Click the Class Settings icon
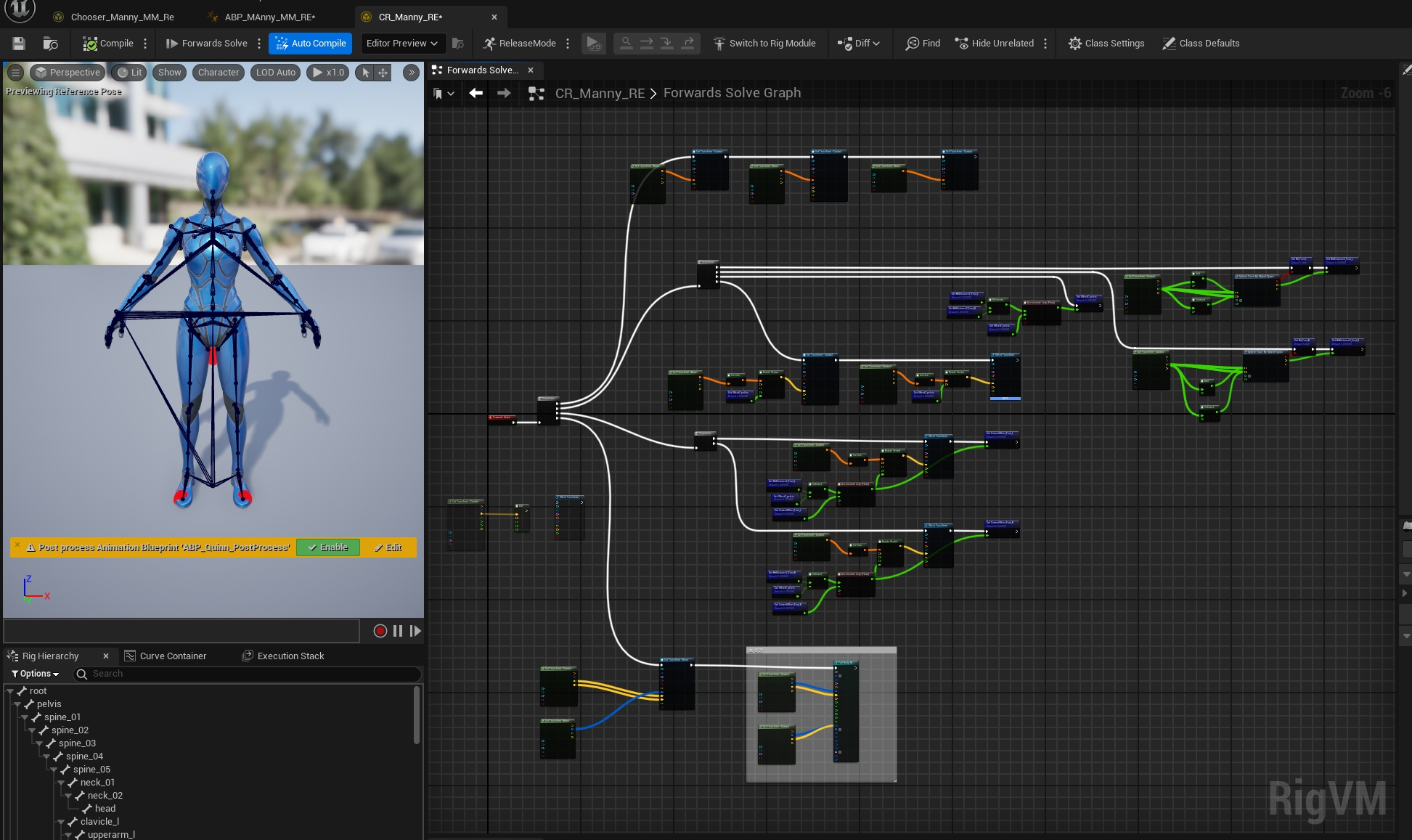 tap(1078, 43)
